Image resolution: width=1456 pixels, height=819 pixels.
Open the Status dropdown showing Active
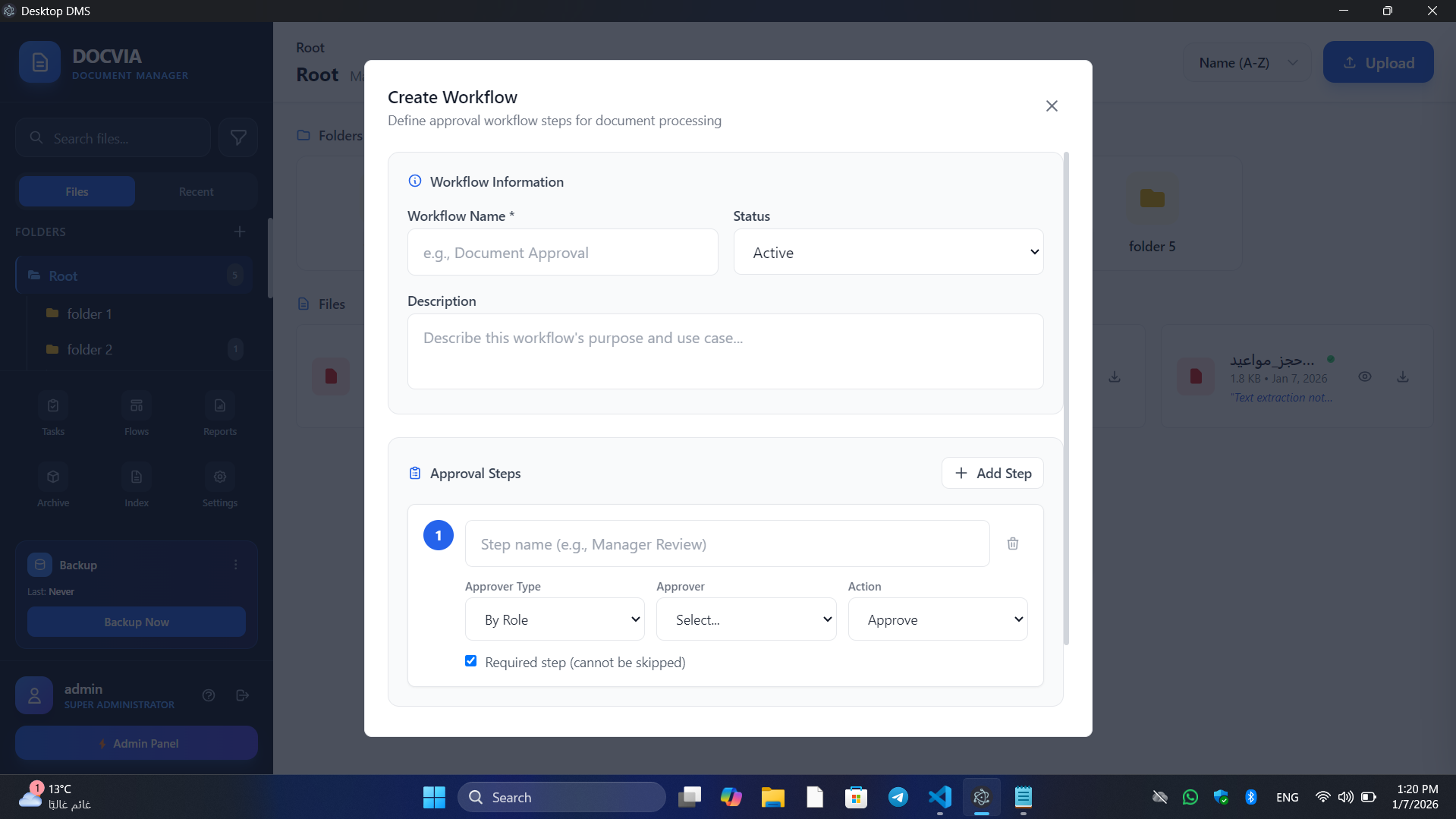[888, 253]
